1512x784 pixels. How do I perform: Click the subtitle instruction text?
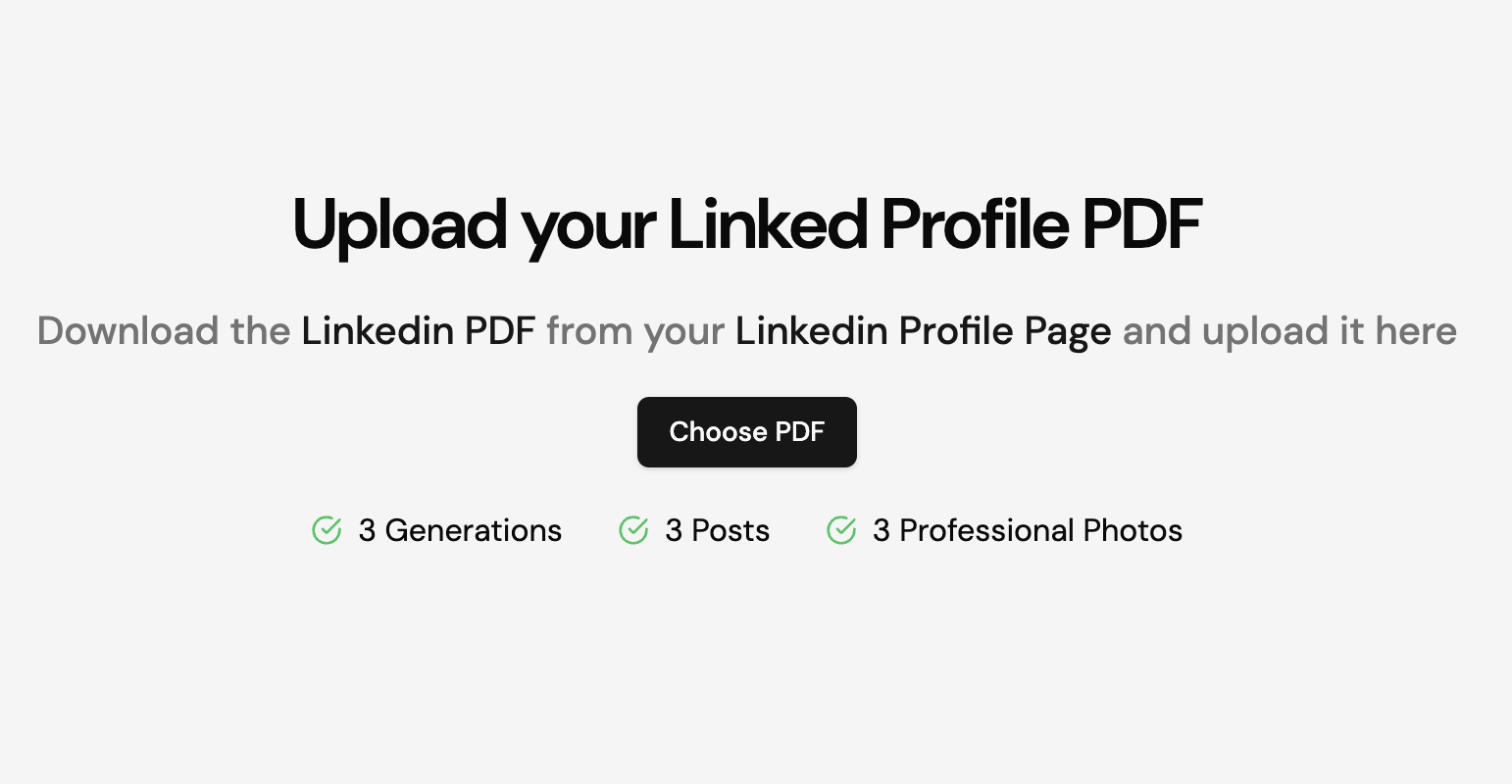click(x=747, y=330)
